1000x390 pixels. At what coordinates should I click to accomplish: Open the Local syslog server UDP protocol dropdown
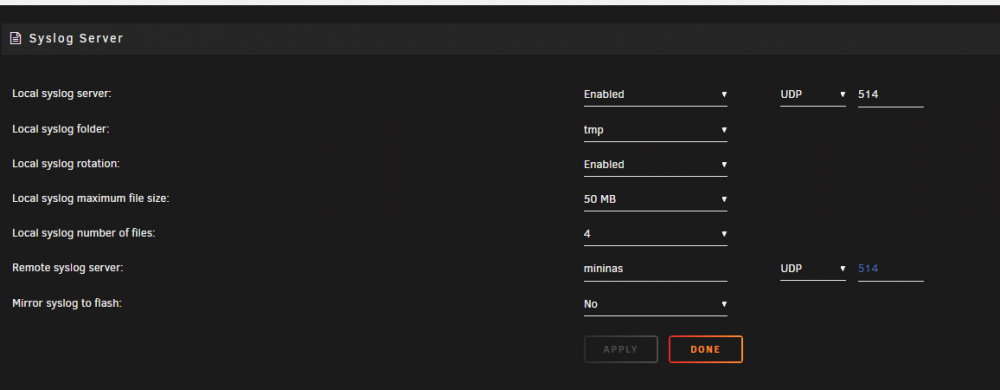pyautogui.click(x=813, y=94)
